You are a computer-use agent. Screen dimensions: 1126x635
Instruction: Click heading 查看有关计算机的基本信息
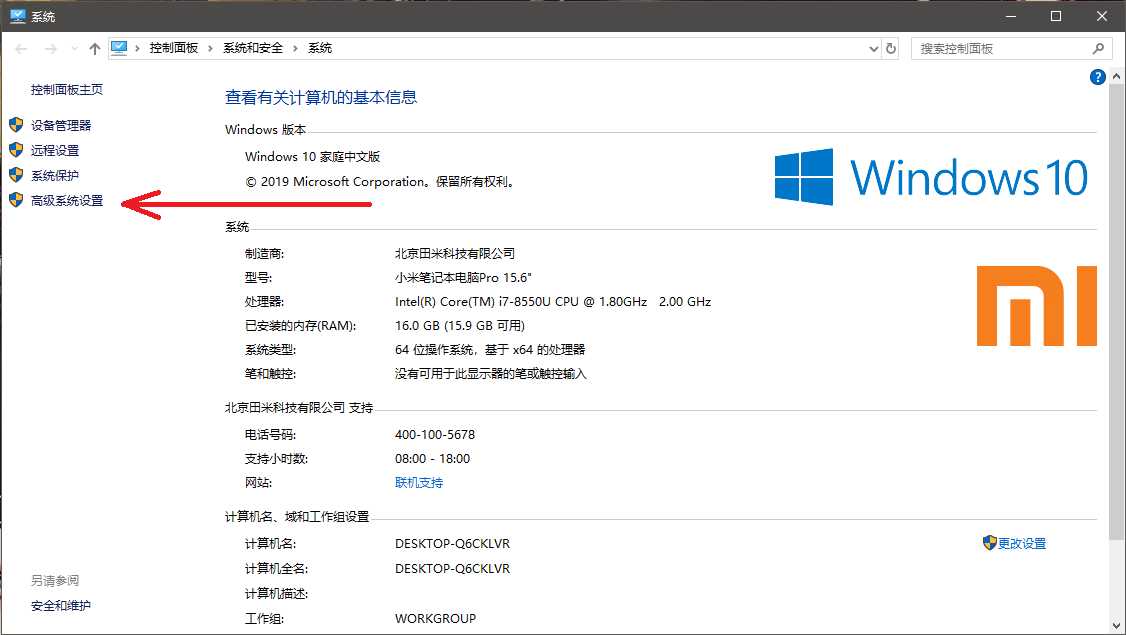point(321,98)
